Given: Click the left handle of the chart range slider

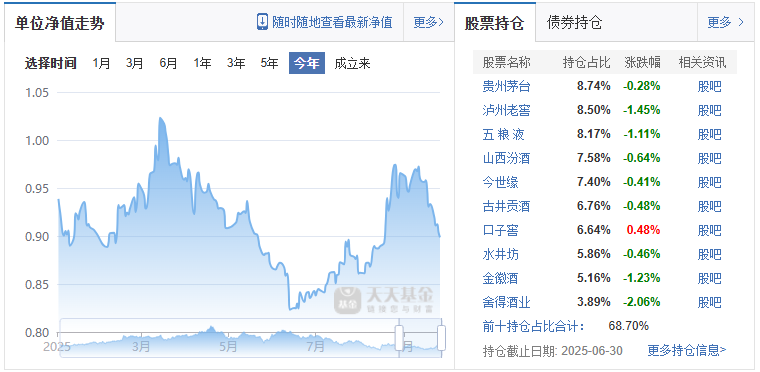Looking at the screenshot, I should point(399,338).
